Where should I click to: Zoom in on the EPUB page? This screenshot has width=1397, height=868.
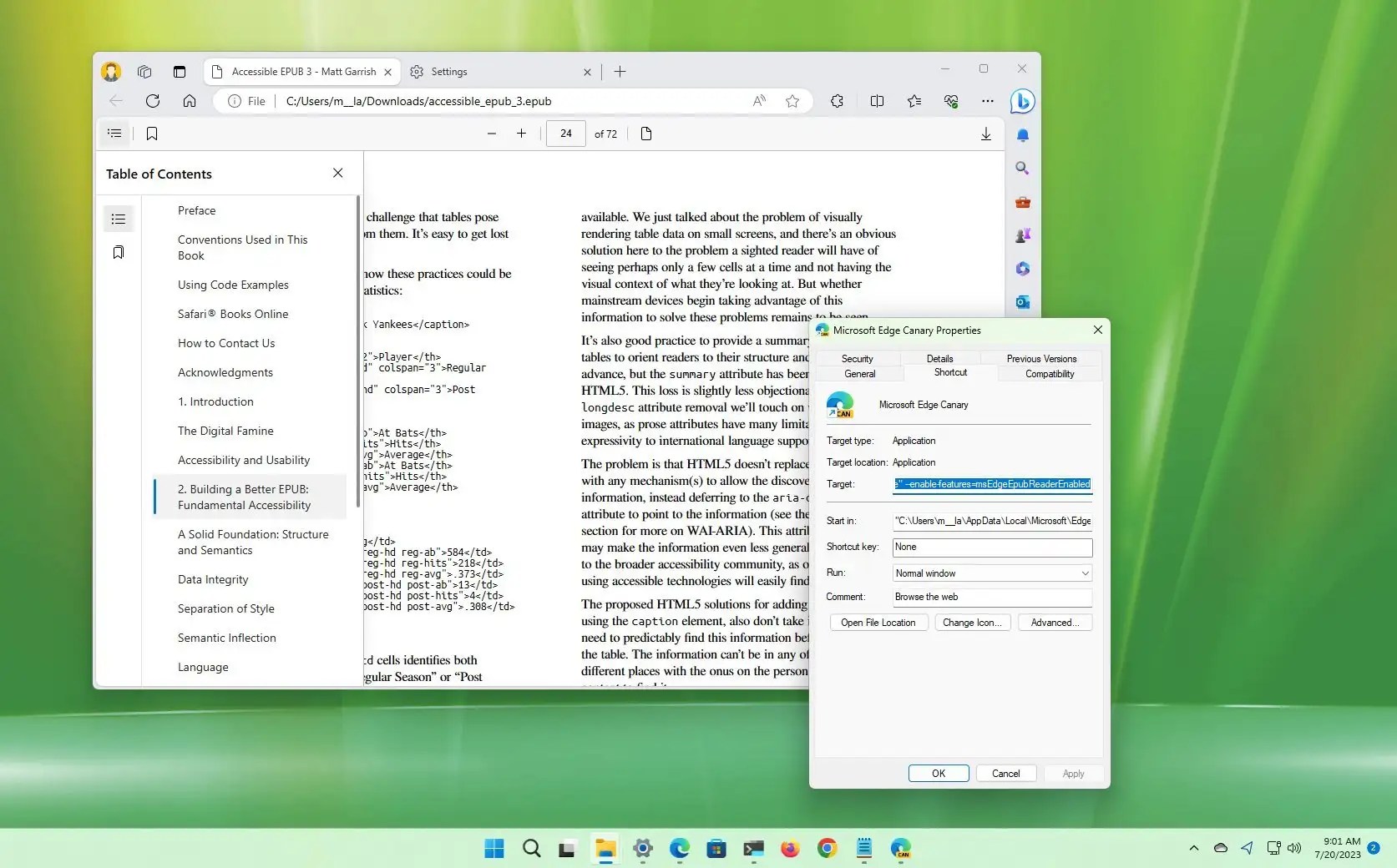point(521,134)
